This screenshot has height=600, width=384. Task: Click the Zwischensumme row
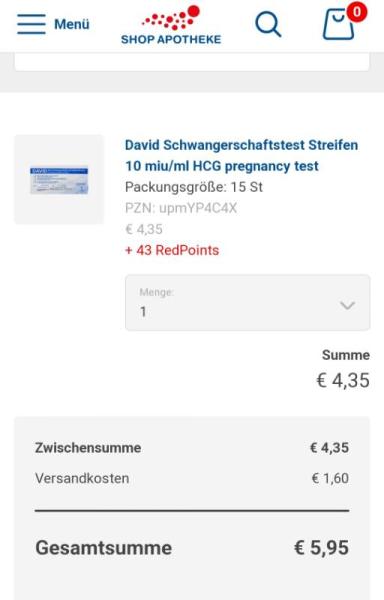192,448
